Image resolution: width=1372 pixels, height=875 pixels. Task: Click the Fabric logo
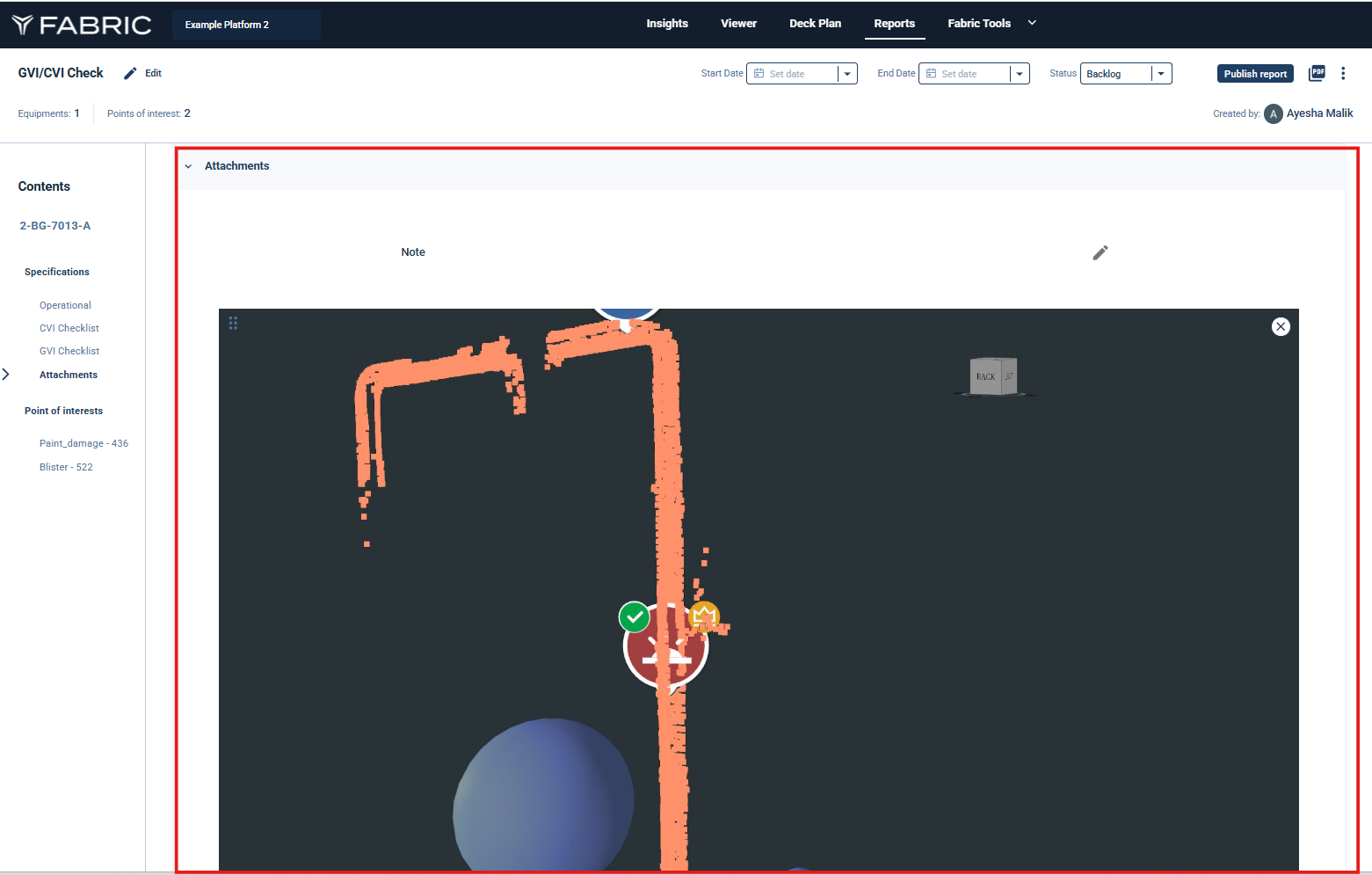pyautogui.click(x=82, y=25)
